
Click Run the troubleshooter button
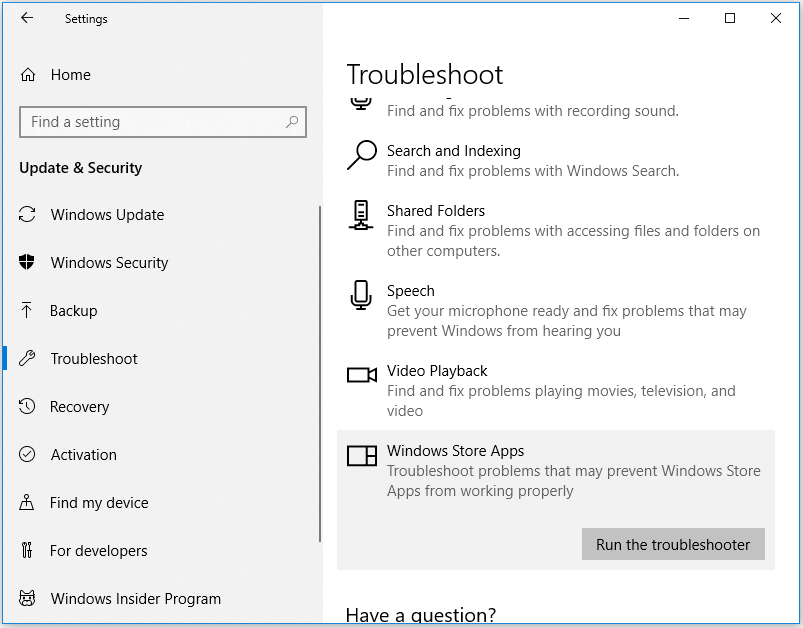click(673, 544)
